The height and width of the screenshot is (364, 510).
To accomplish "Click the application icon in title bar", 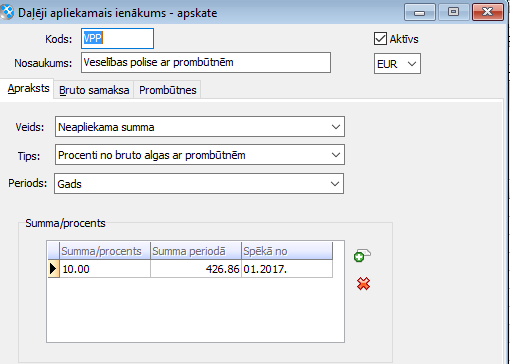I will click(7, 13).
